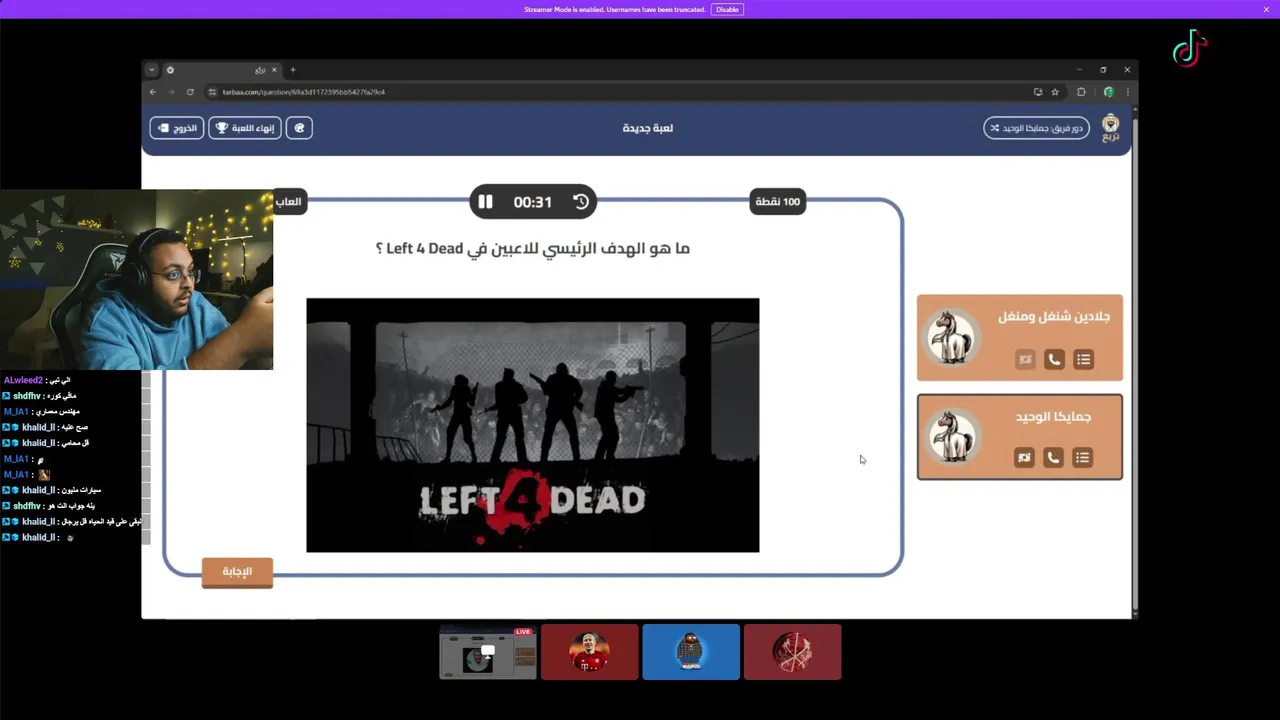Open the browser three-dot menu

click(1127, 92)
